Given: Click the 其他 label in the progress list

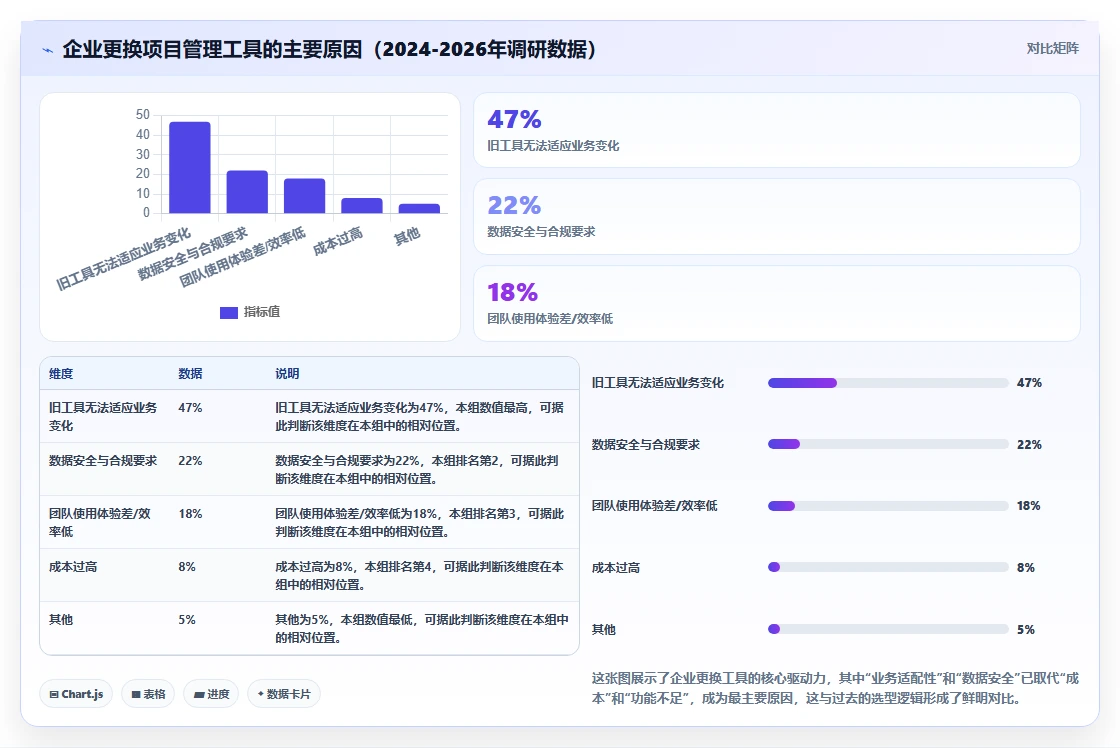Looking at the screenshot, I should [604, 629].
